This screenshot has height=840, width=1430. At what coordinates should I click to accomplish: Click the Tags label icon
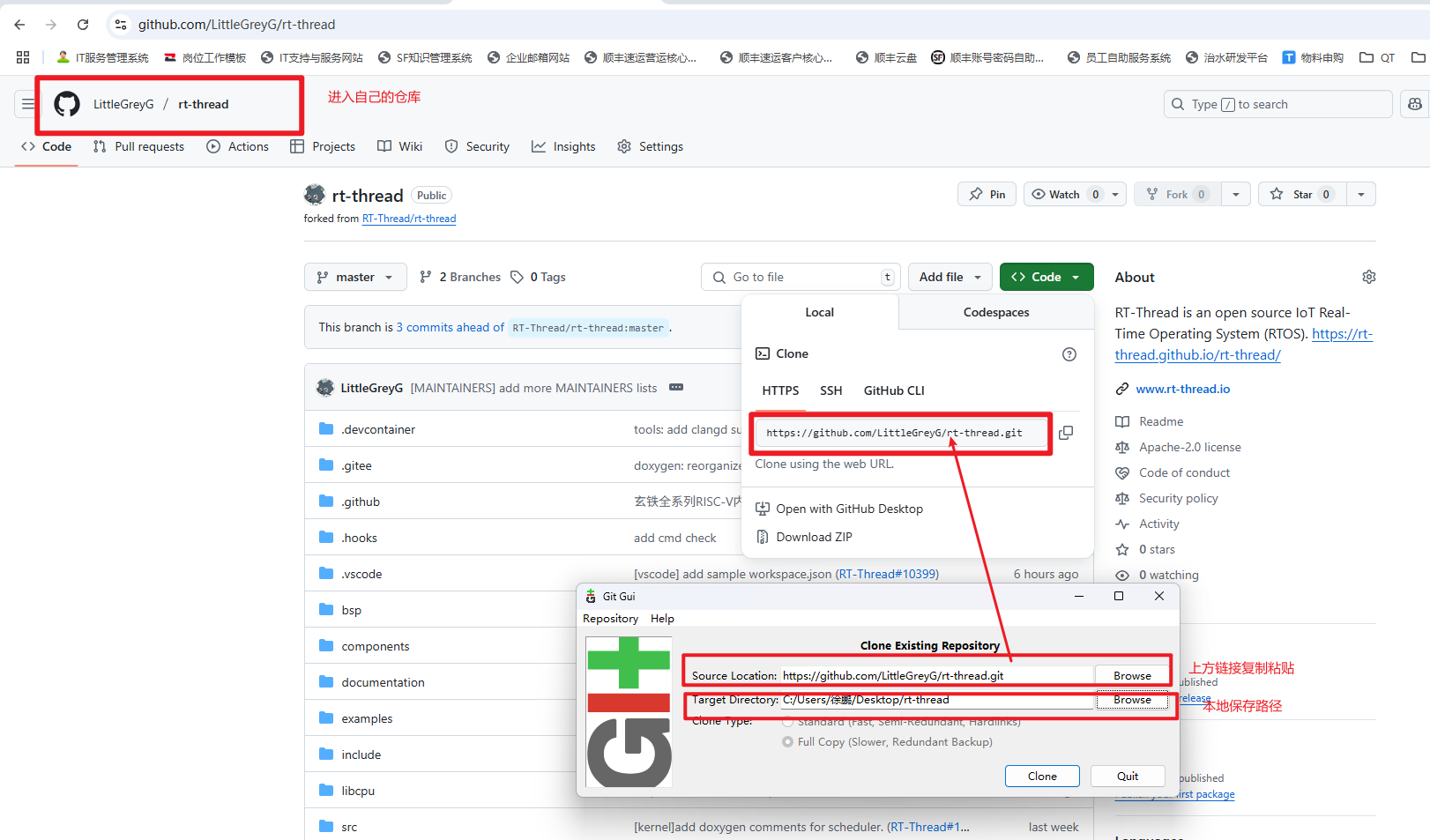tap(518, 277)
